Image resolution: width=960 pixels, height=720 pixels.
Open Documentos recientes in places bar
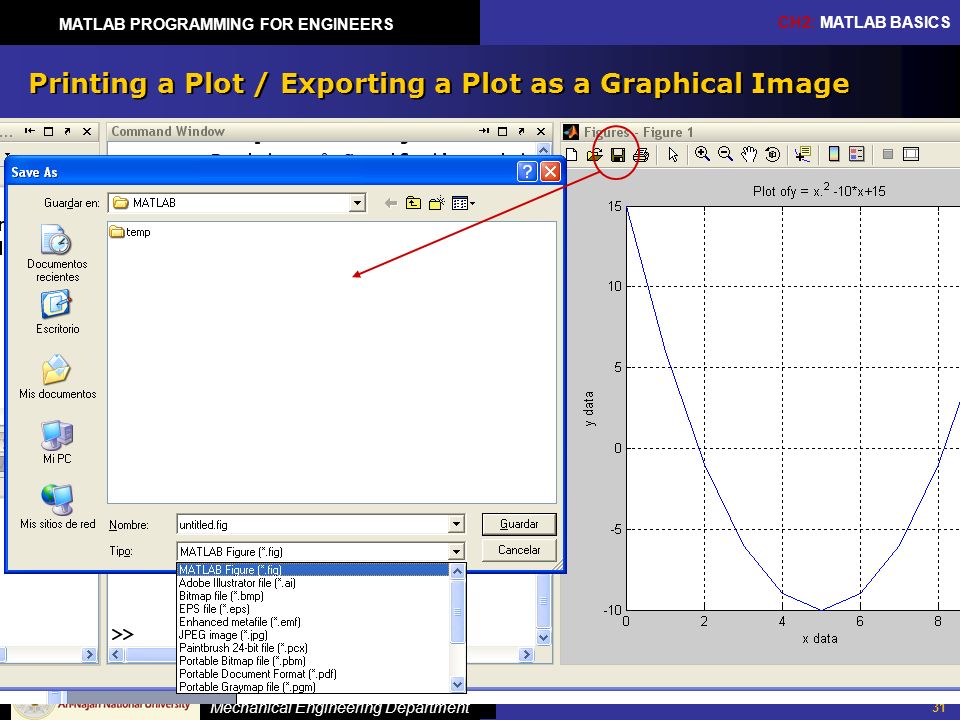[57, 253]
